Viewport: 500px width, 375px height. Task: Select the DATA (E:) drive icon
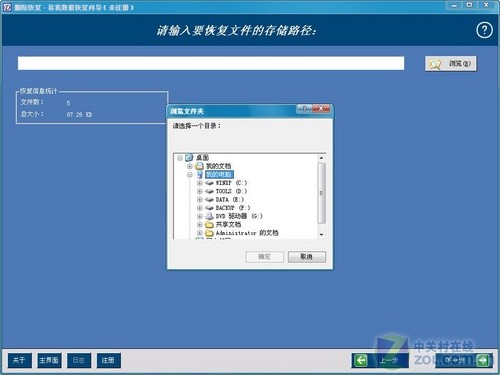coord(209,199)
